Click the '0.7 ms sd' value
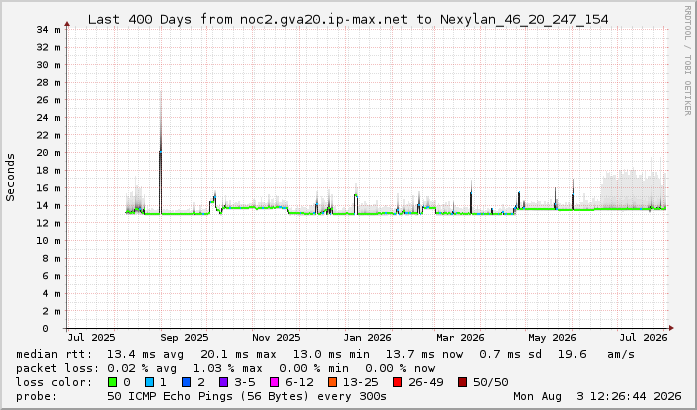The height and width of the screenshot is (410, 697). pos(510,354)
